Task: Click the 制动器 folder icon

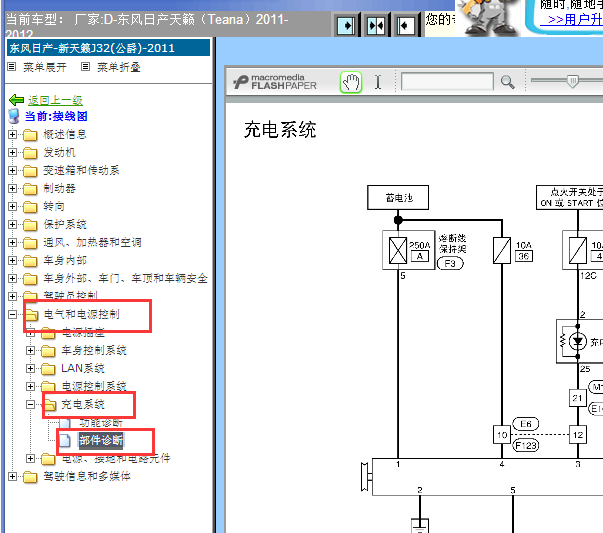Action: (x=30, y=189)
